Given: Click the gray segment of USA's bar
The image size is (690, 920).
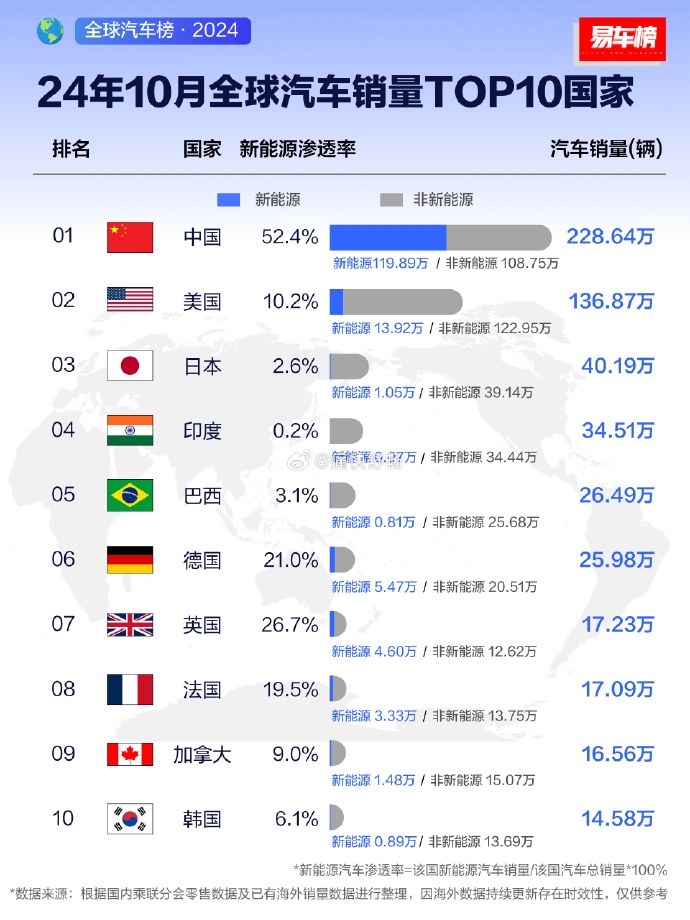Looking at the screenshot, I should pyautogui.click(x=402, y=301).
